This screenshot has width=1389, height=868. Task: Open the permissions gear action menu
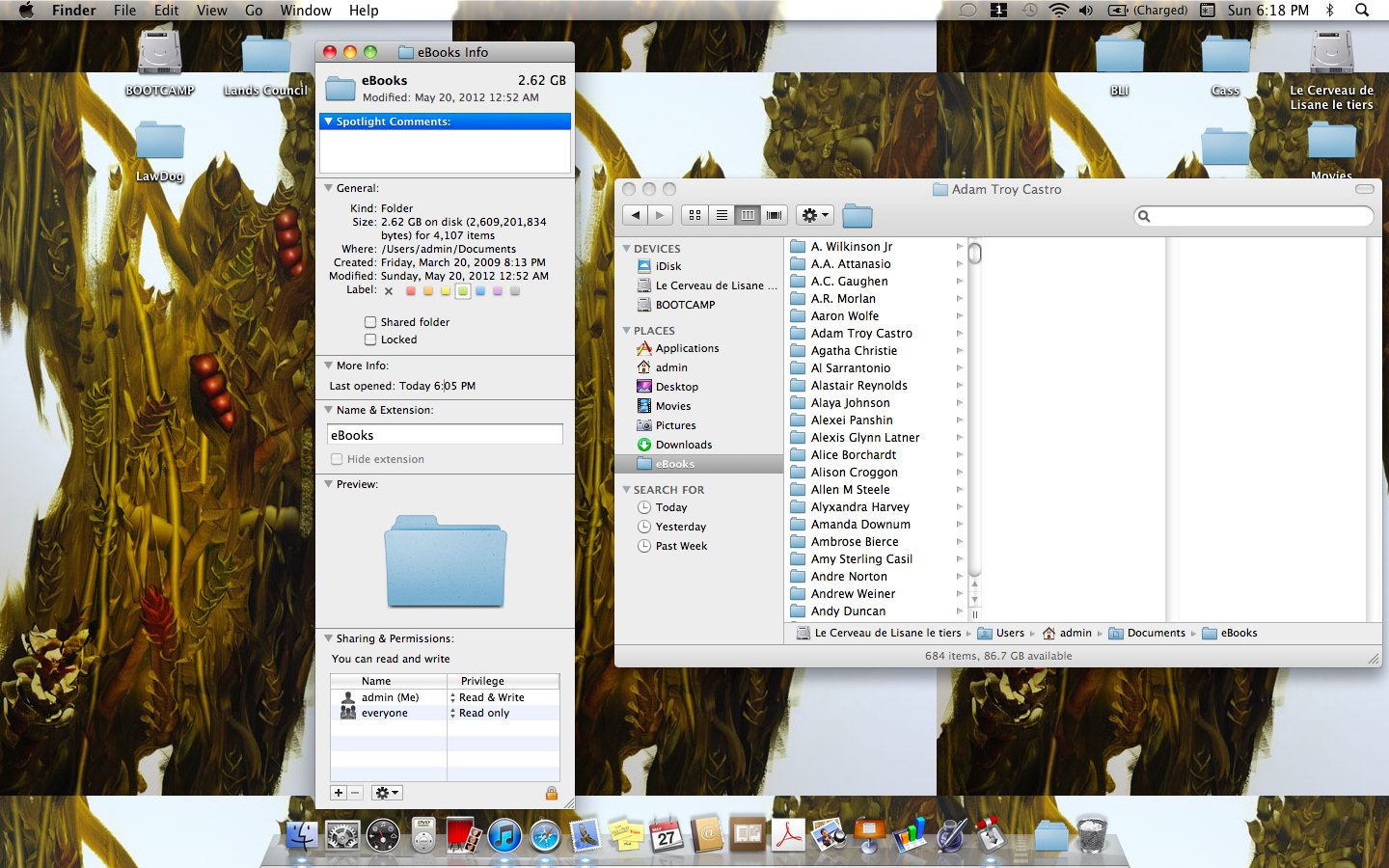[x=387, y=793]
